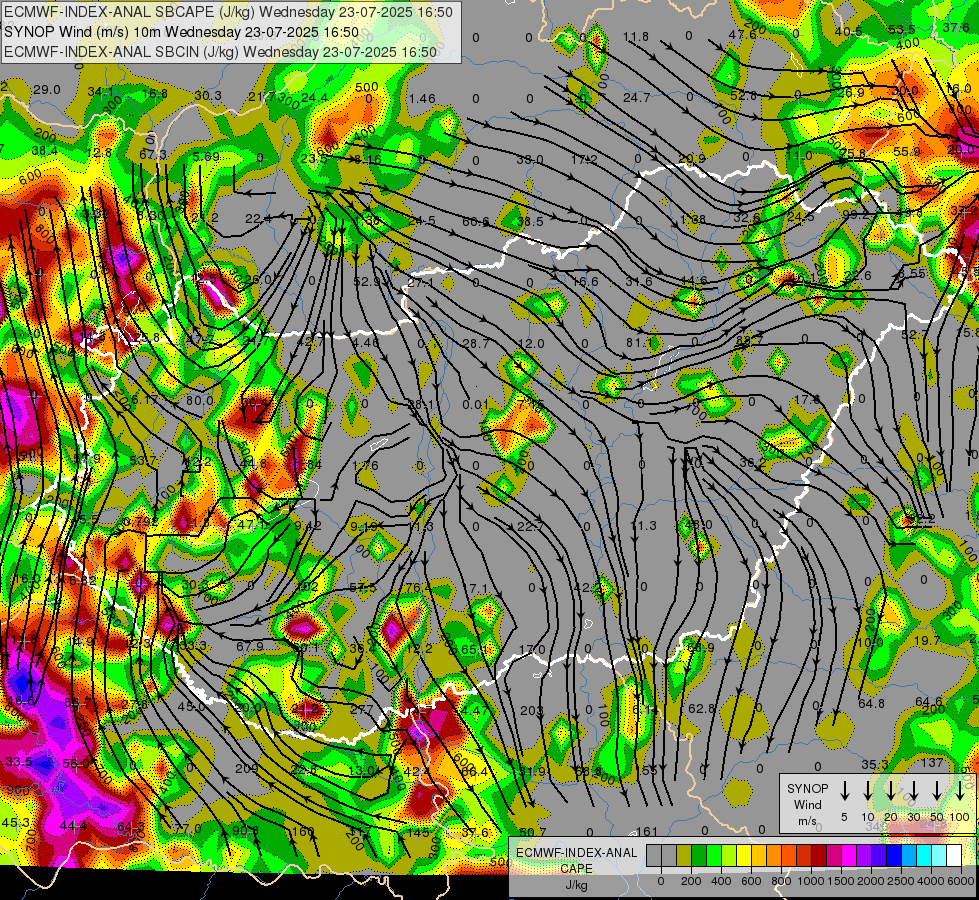Click the 1000 tick on CAPE scale
Image resolution: width=979 pixels, height=900 pixels.
coord(811,881)
